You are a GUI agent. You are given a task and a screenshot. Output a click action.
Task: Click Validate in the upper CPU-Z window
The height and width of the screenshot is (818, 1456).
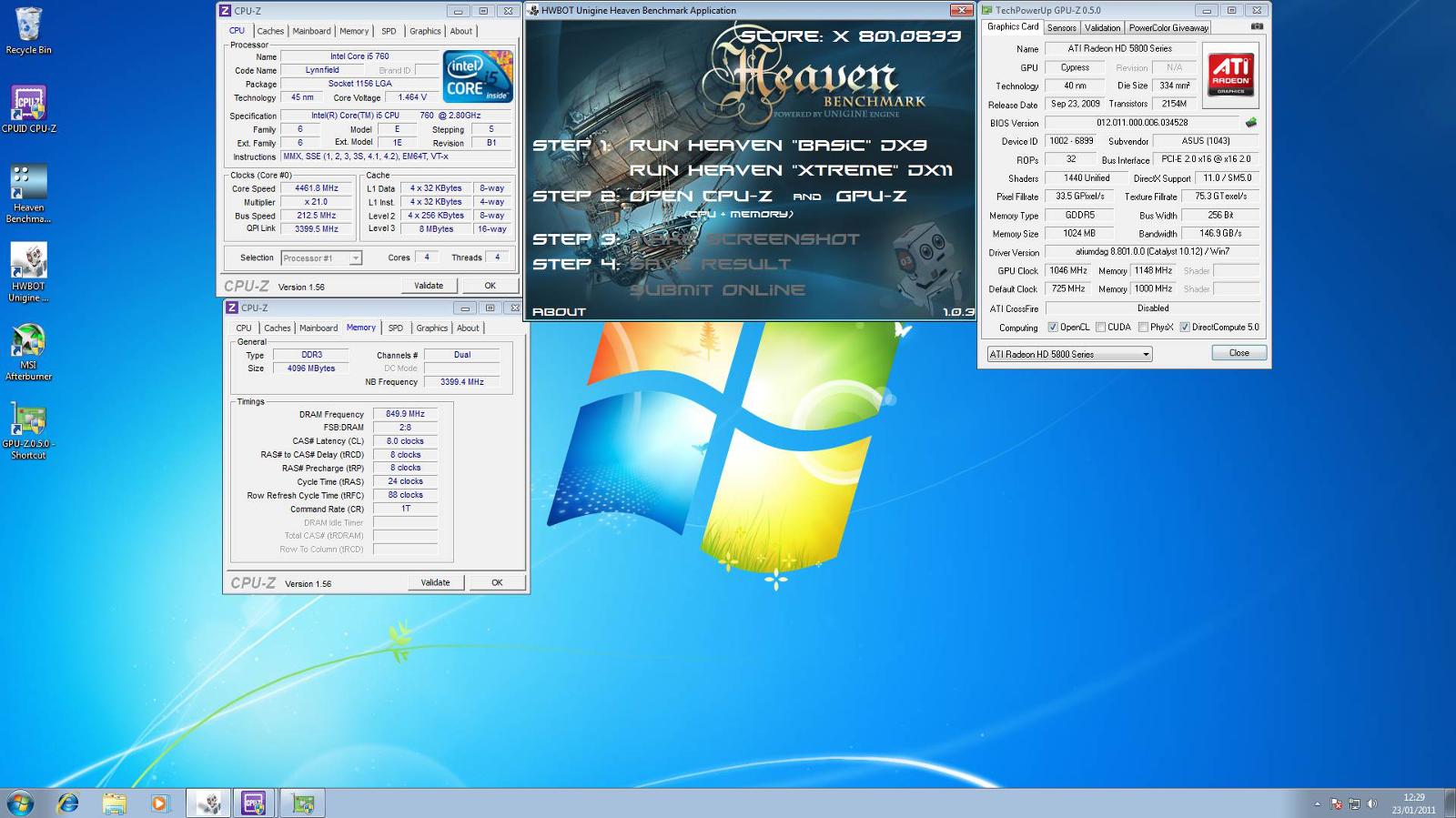(429, 286)
